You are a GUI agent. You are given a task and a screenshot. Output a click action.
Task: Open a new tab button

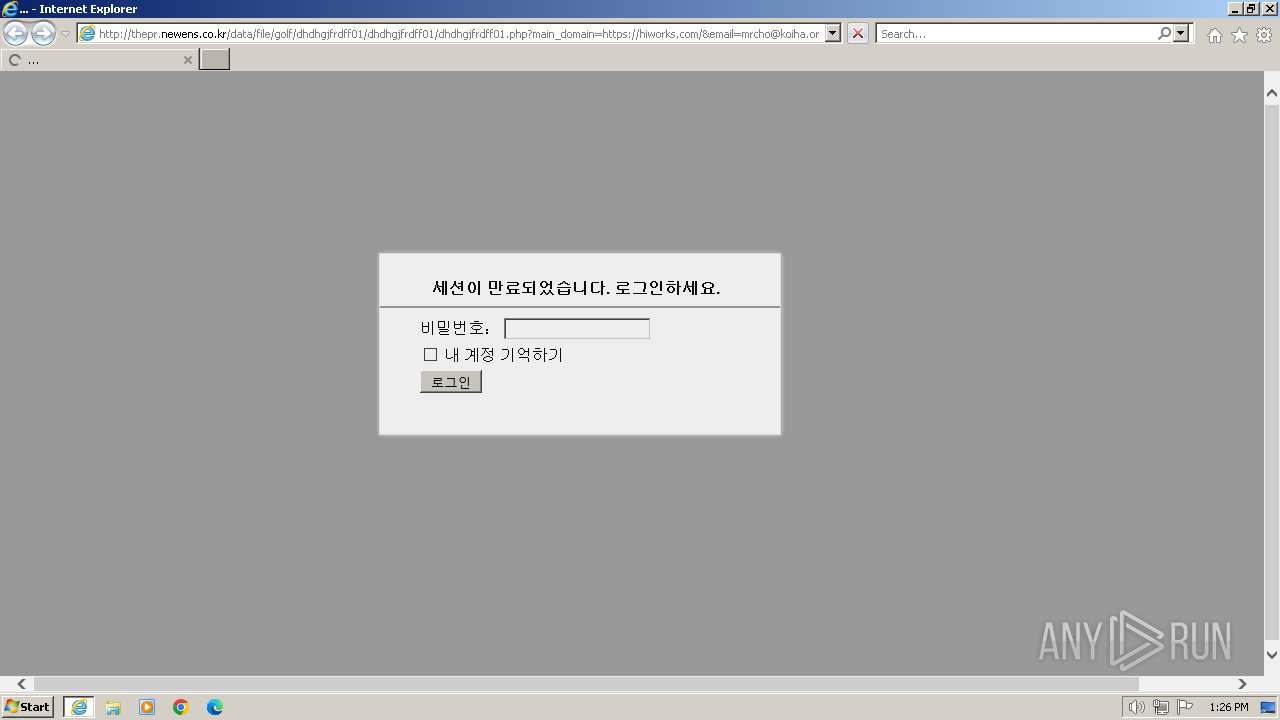(x=214, y=59)
